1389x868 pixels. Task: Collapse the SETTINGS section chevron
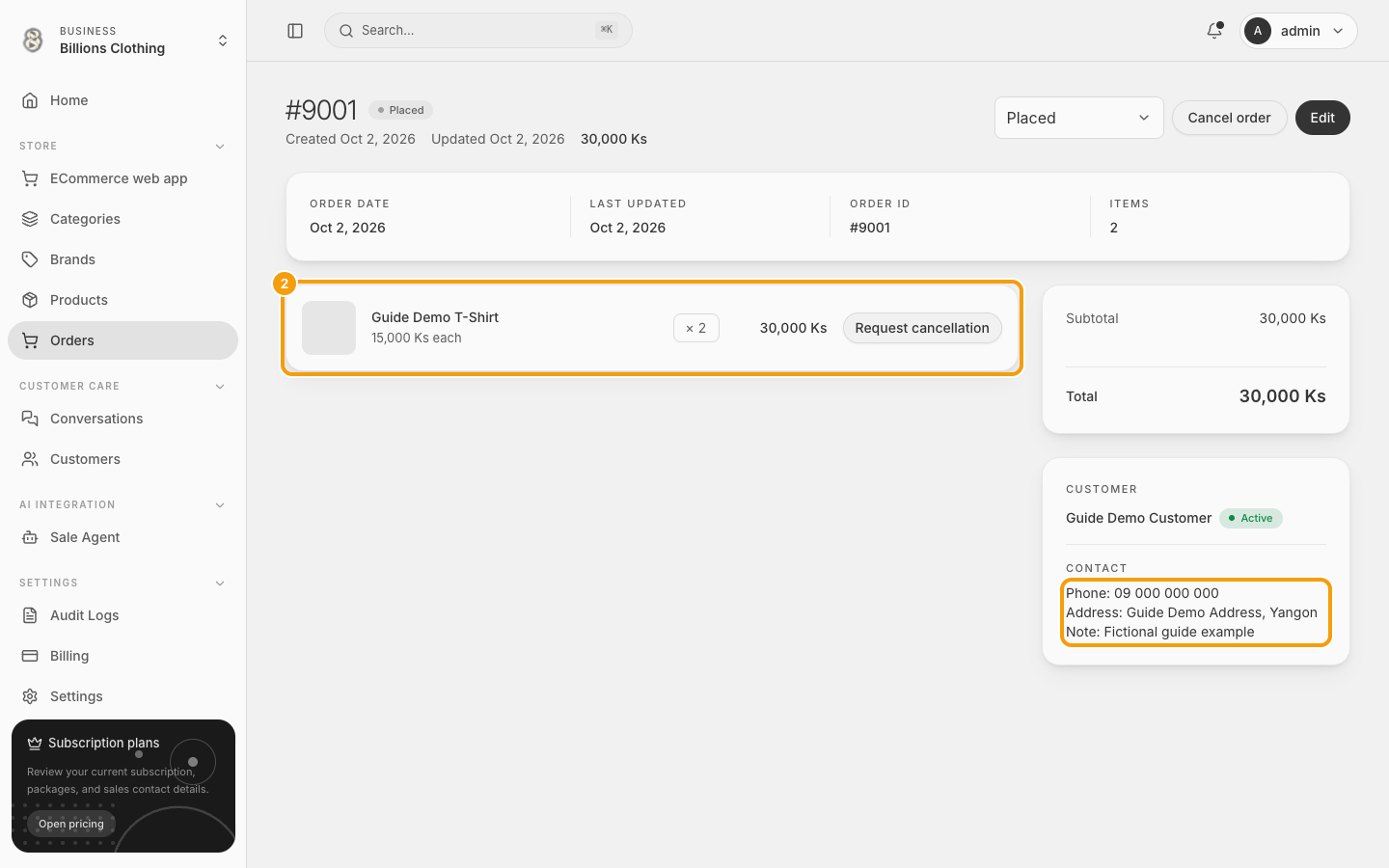point(220,583)
